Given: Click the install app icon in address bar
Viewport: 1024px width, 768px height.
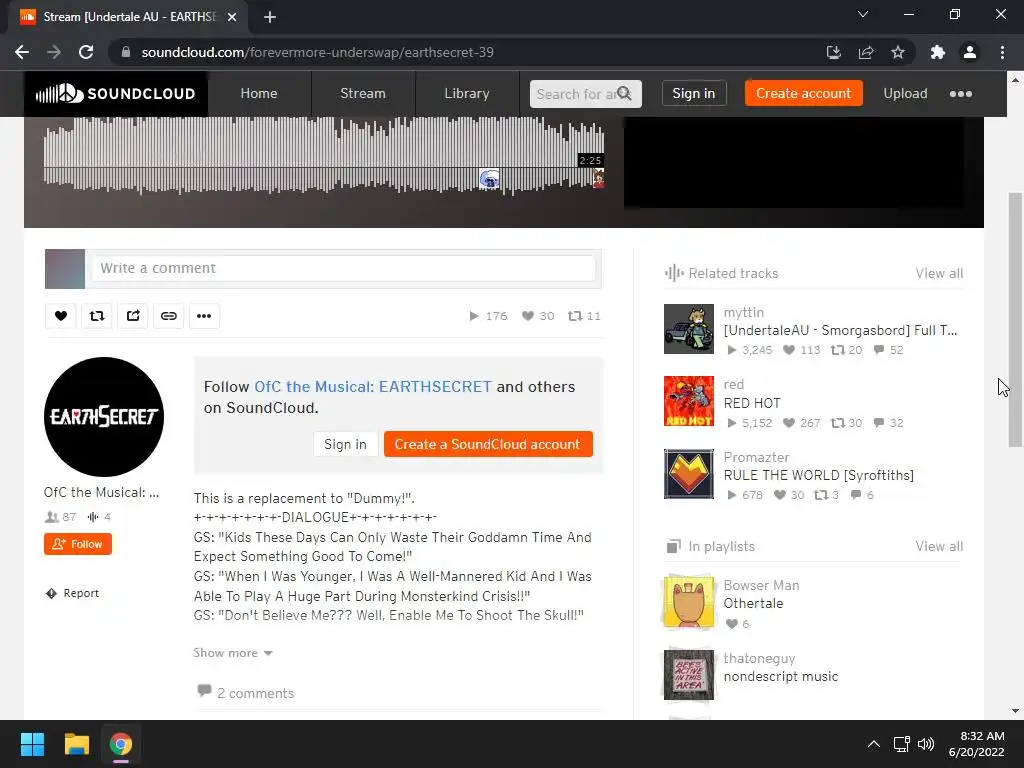Looking at the screenshot, I should 833,52.
